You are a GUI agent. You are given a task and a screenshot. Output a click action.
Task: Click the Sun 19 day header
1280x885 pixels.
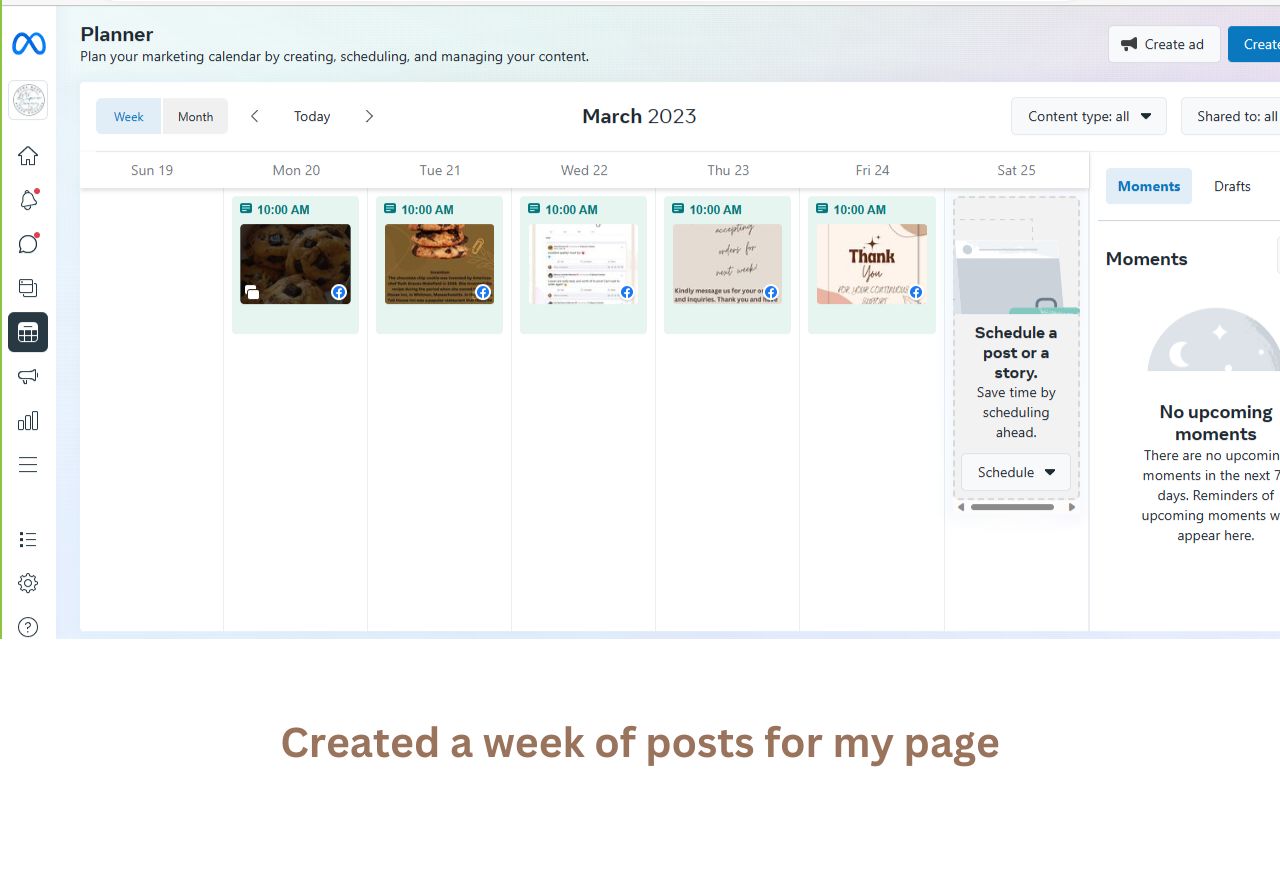click(x=152, y=170)
